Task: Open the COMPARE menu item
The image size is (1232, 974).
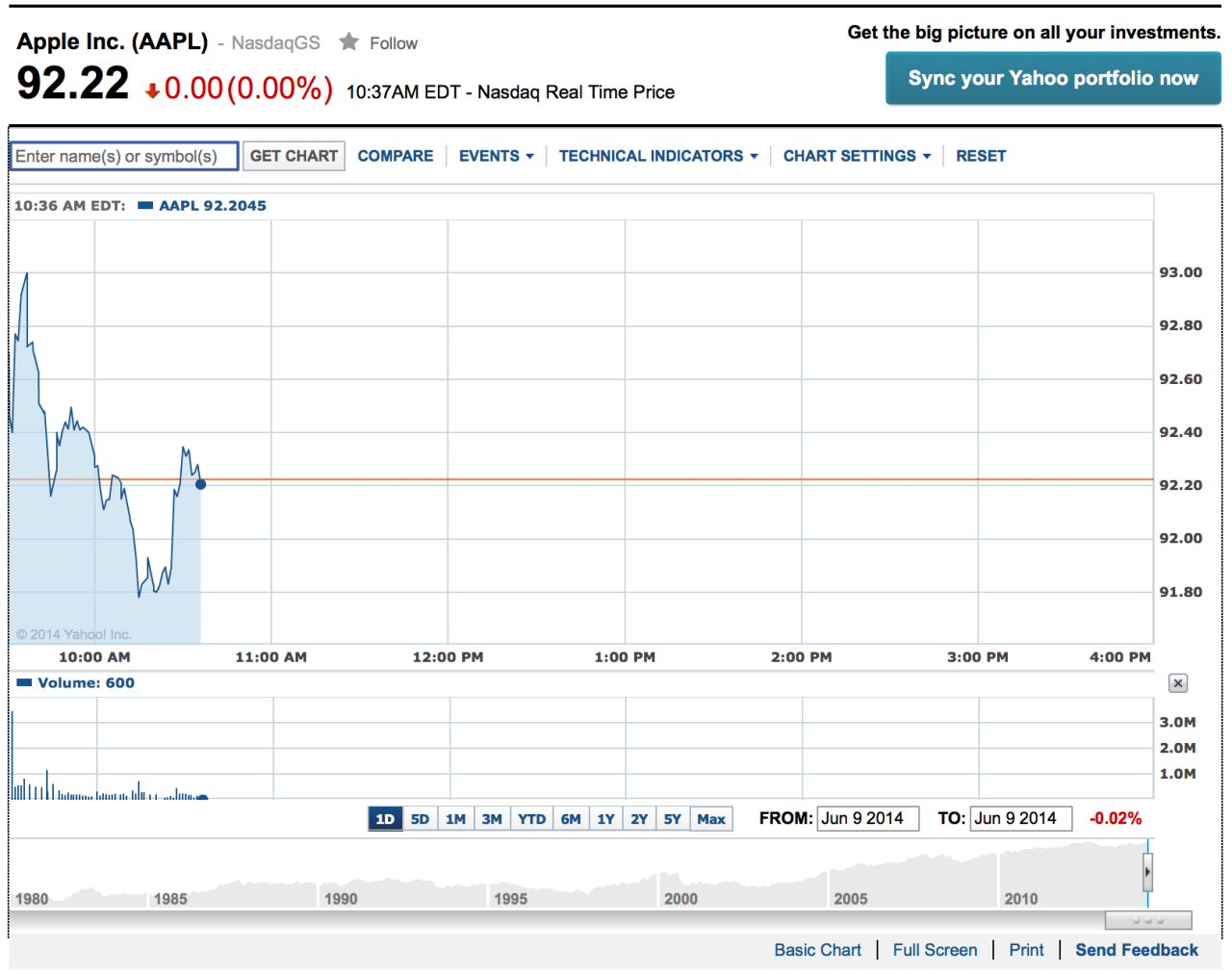Action: pos(395,155)
